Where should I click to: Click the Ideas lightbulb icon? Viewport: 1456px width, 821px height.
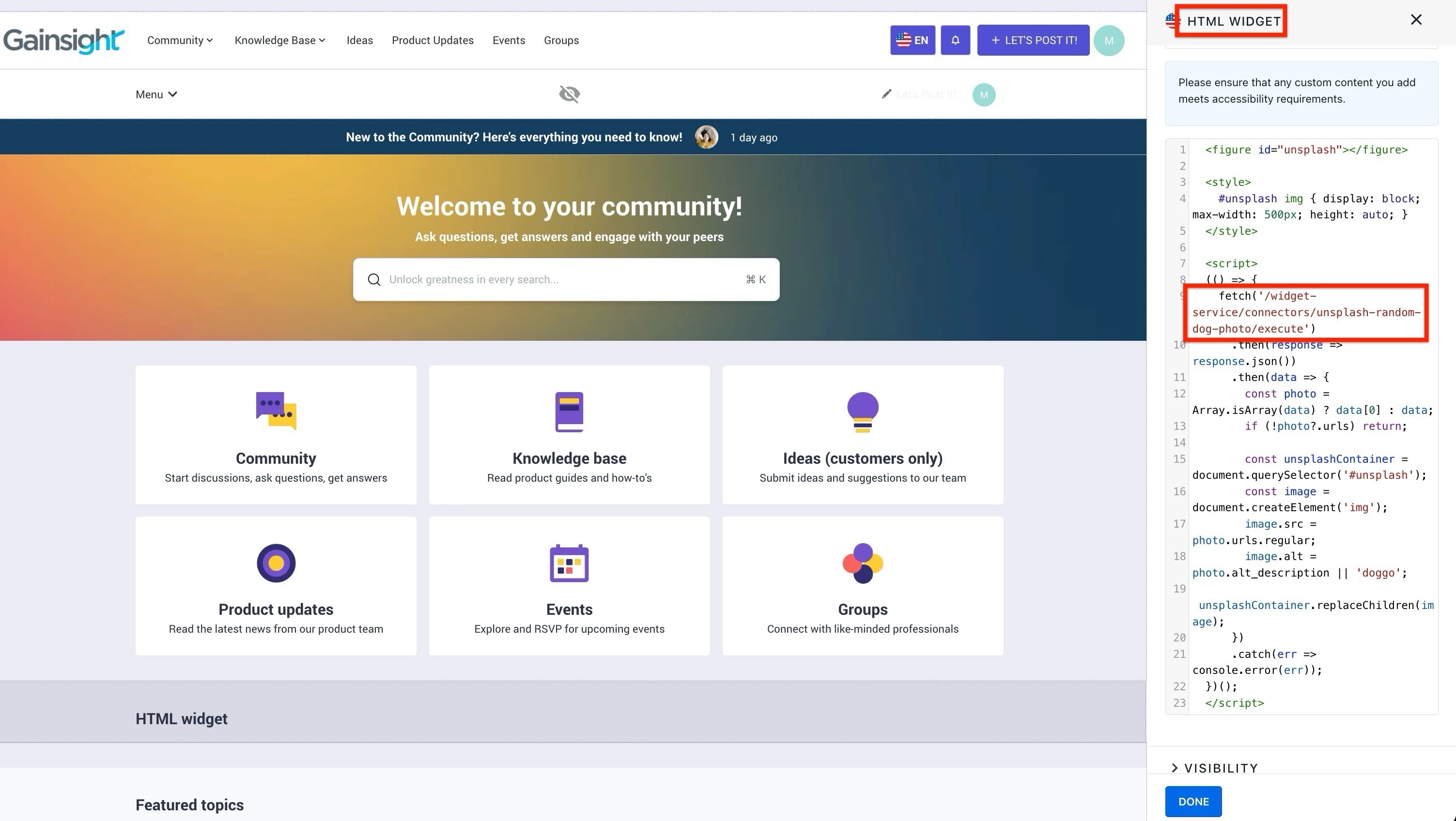click(862, 411)
